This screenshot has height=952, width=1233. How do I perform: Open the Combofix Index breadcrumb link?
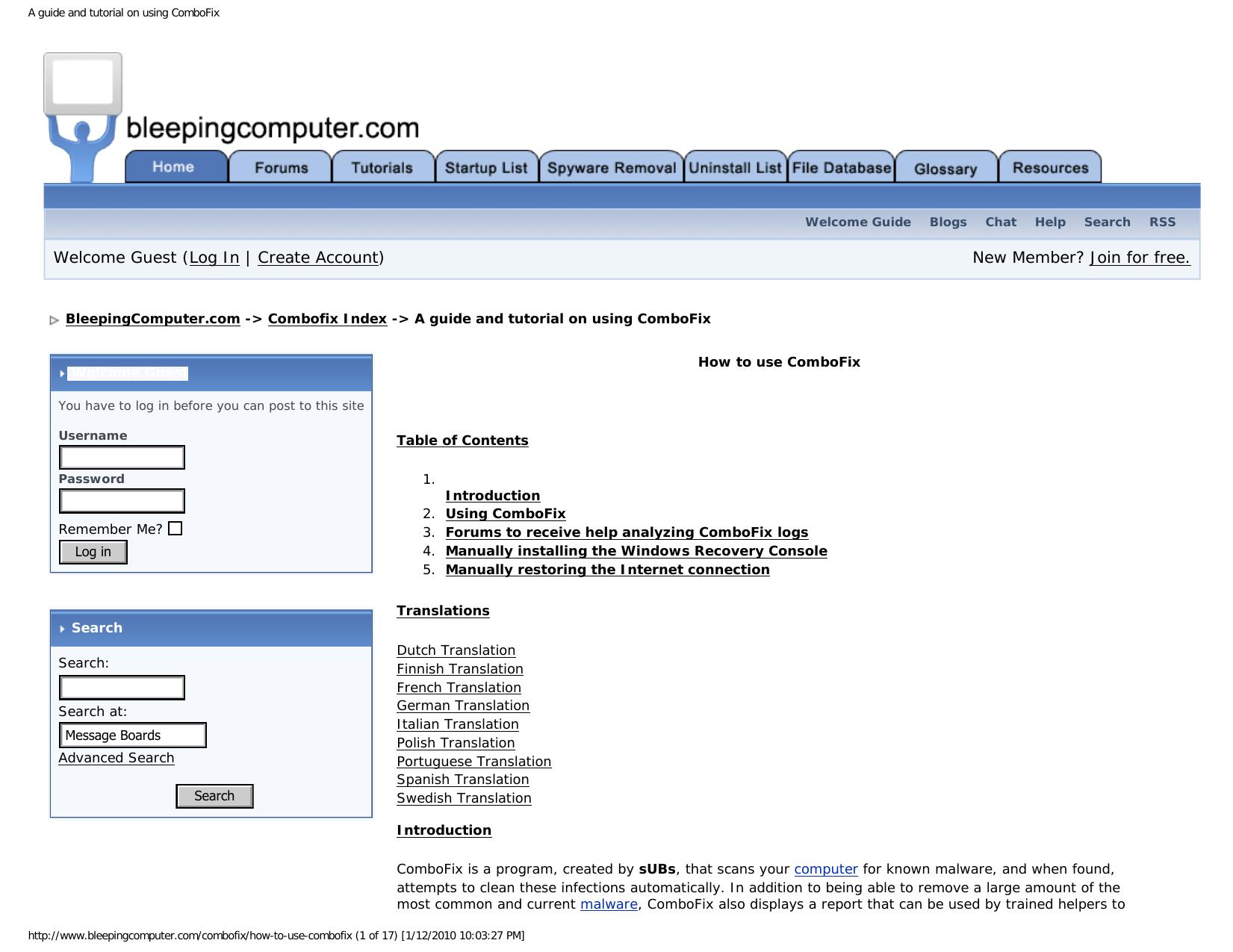pos(327,319)
